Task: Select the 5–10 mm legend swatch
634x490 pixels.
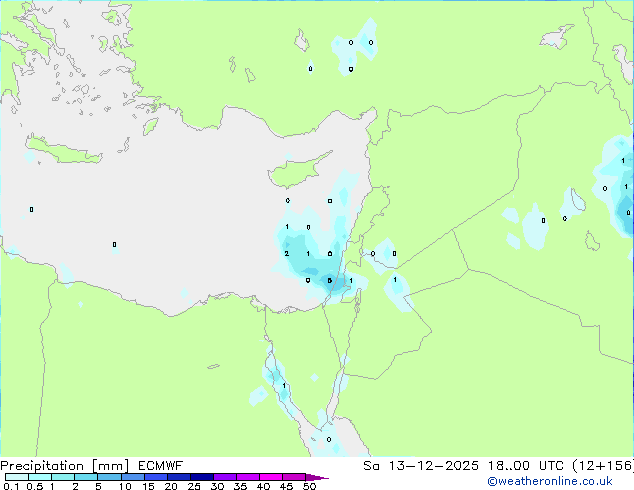Action: pos(109,477)
